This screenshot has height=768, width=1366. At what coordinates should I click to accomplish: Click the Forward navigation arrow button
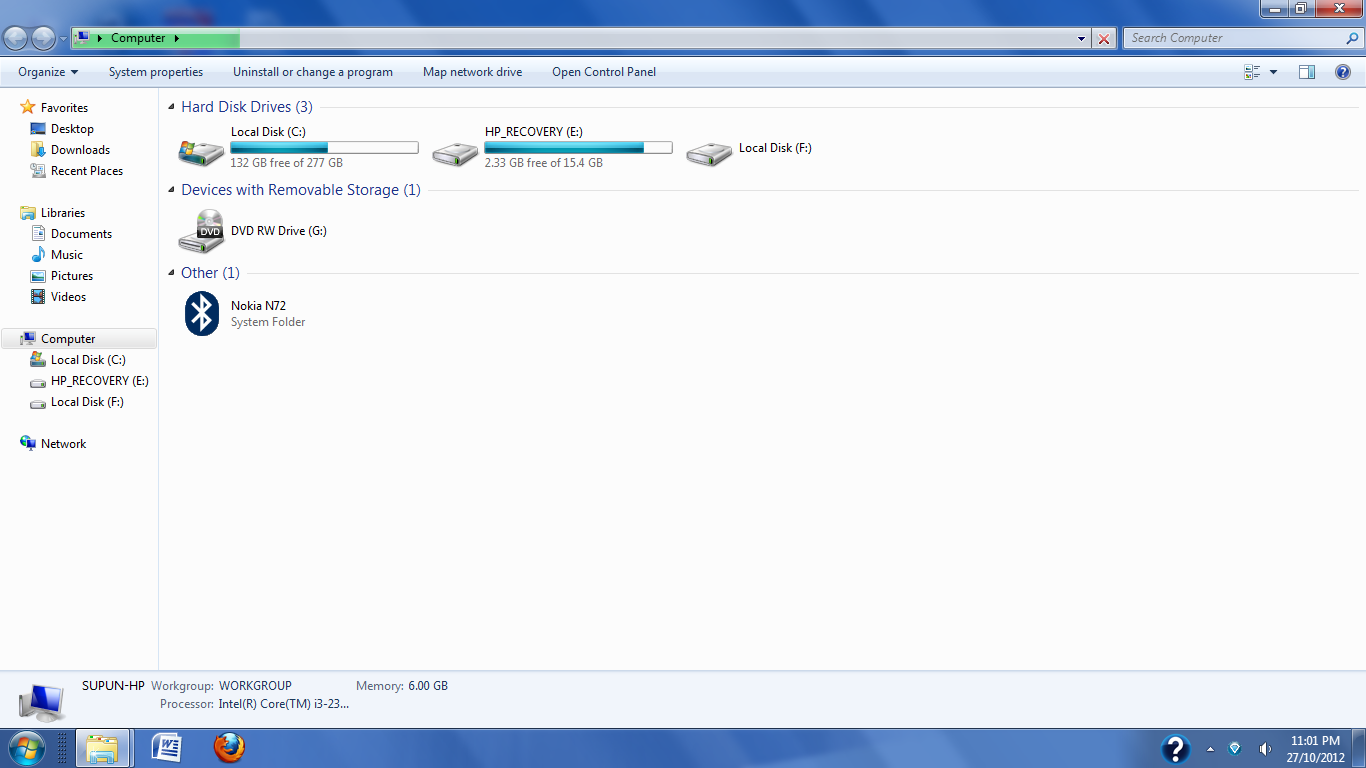[x=43, y=38]
